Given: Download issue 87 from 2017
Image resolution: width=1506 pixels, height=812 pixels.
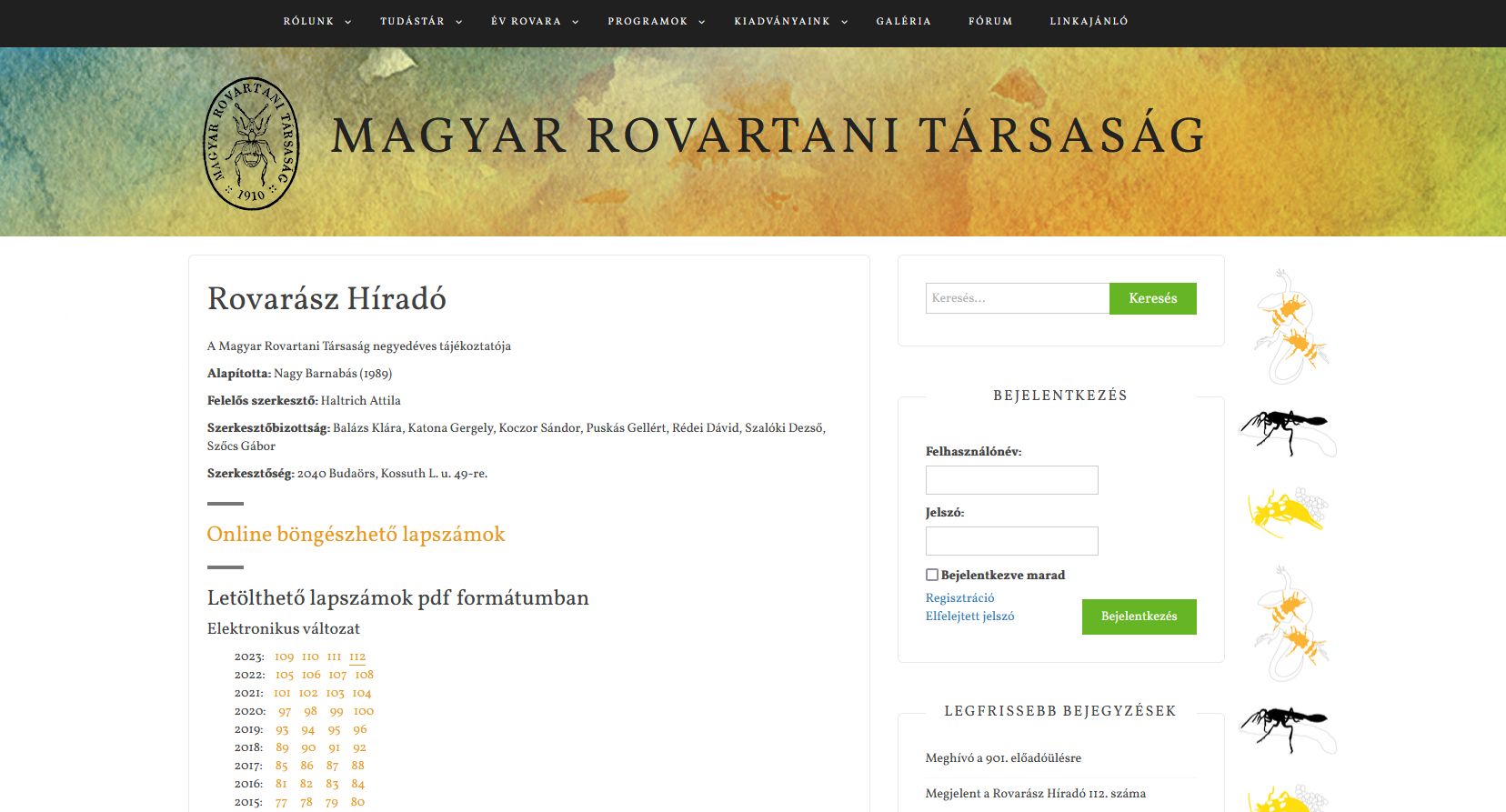Looking at the screenshot, I should point(332,766).
